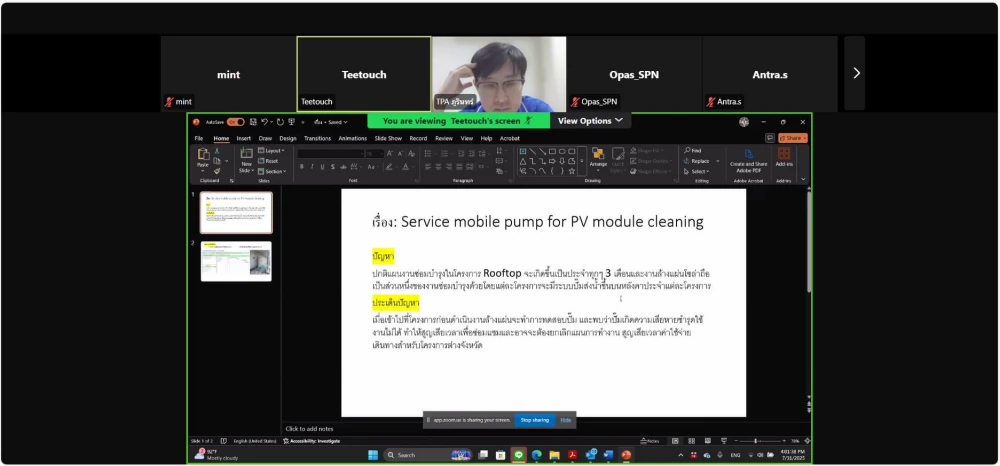Open the File menu
The image size is (1000, 466).
(199, 138)
